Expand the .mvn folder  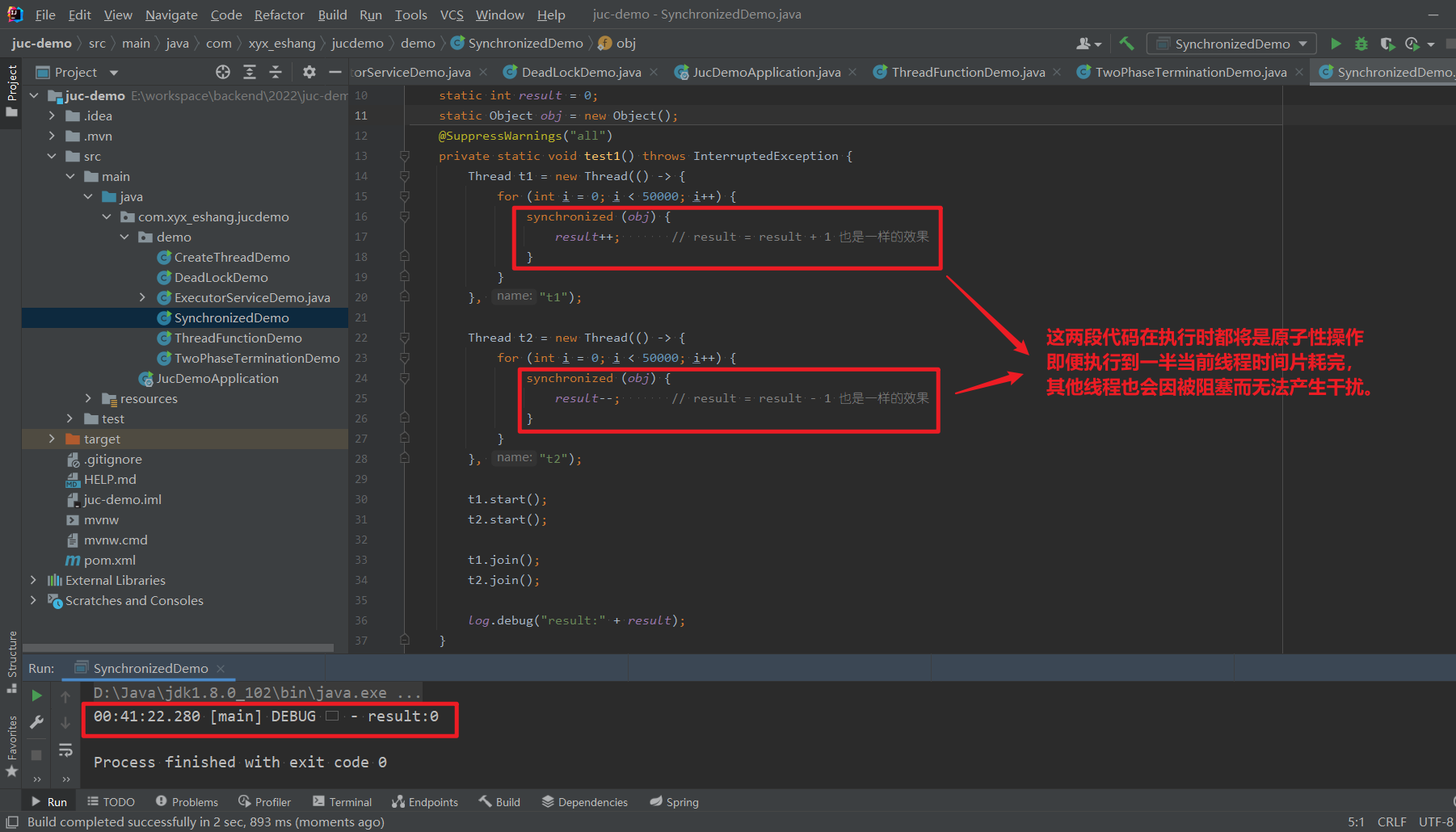pos(52,136)
